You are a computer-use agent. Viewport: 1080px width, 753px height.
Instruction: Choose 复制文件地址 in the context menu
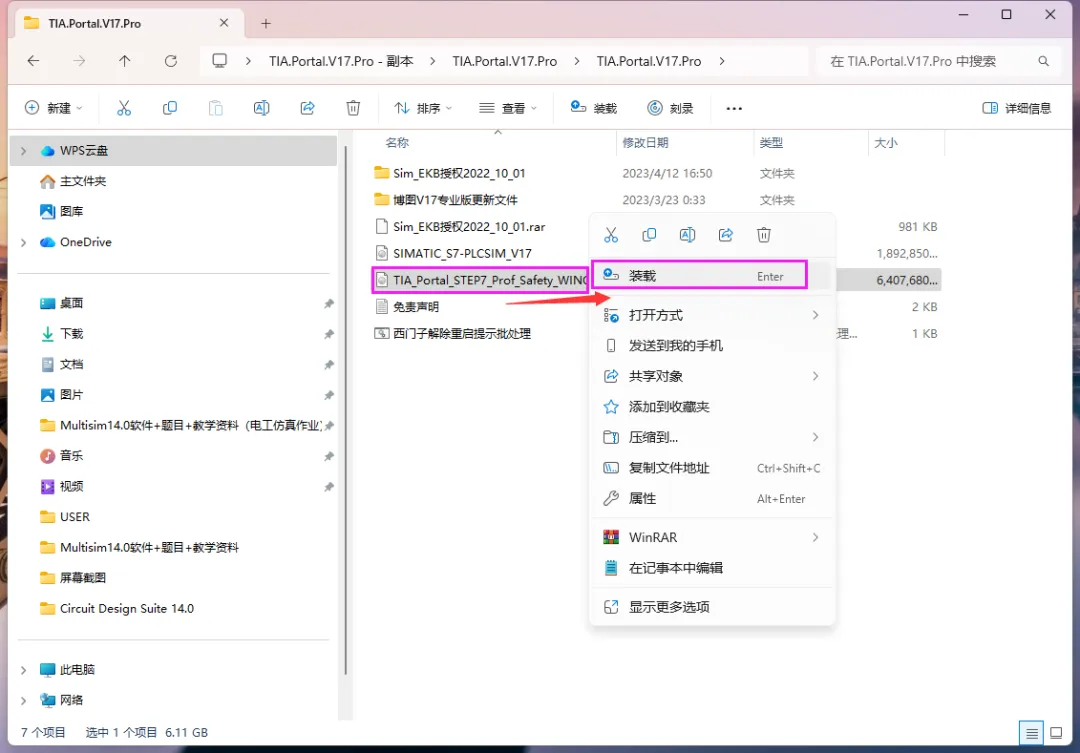(x=713, y=468)
